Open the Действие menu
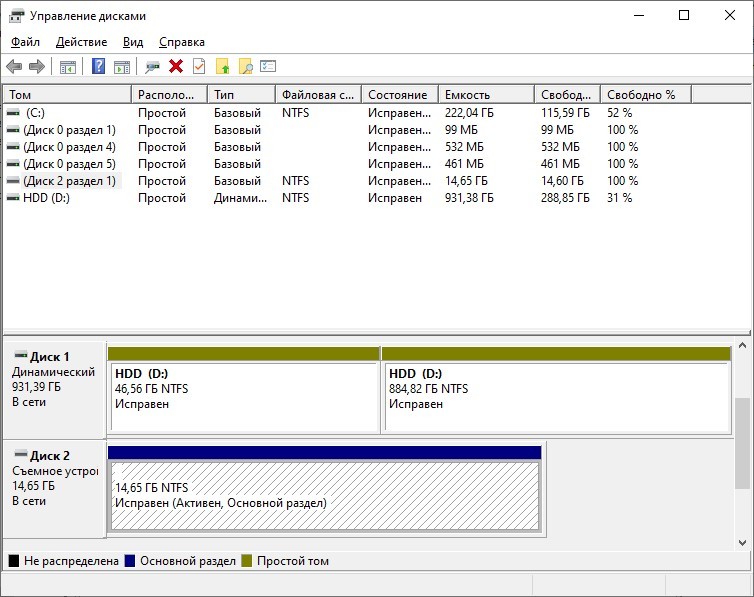The width and height of the screenshot is (754, 597). coord(81,42)
